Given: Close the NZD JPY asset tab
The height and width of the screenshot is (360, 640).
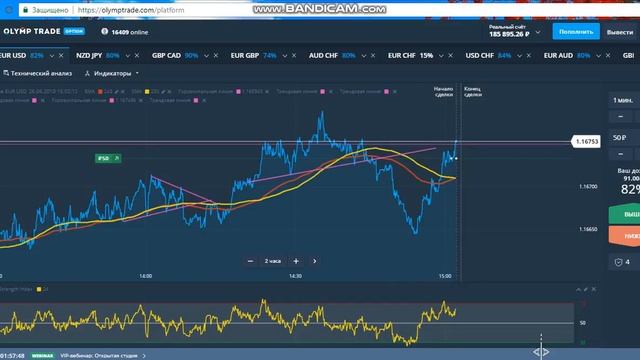Looking at the screenshot, I should [x=137, y=56].
